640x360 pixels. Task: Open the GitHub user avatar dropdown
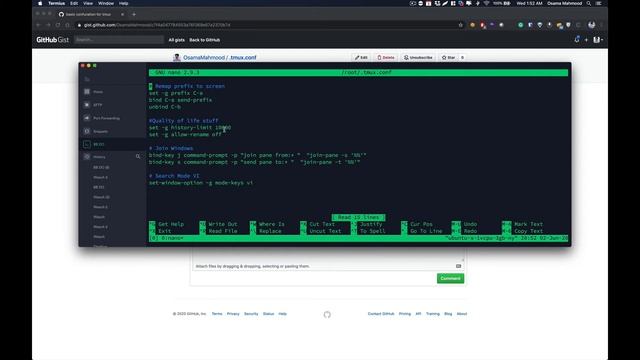598,40
